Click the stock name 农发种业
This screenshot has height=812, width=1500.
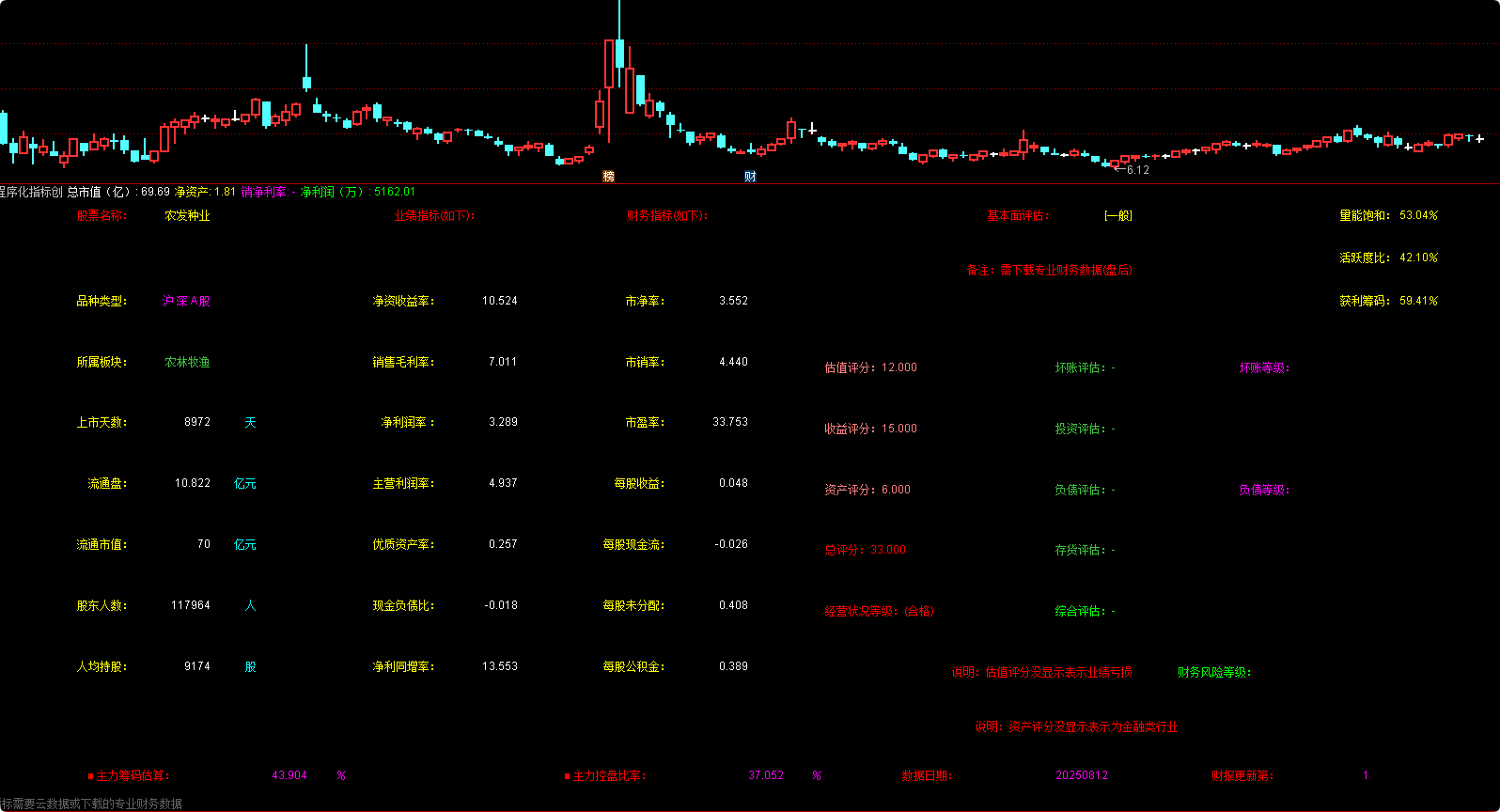[187, 216]
